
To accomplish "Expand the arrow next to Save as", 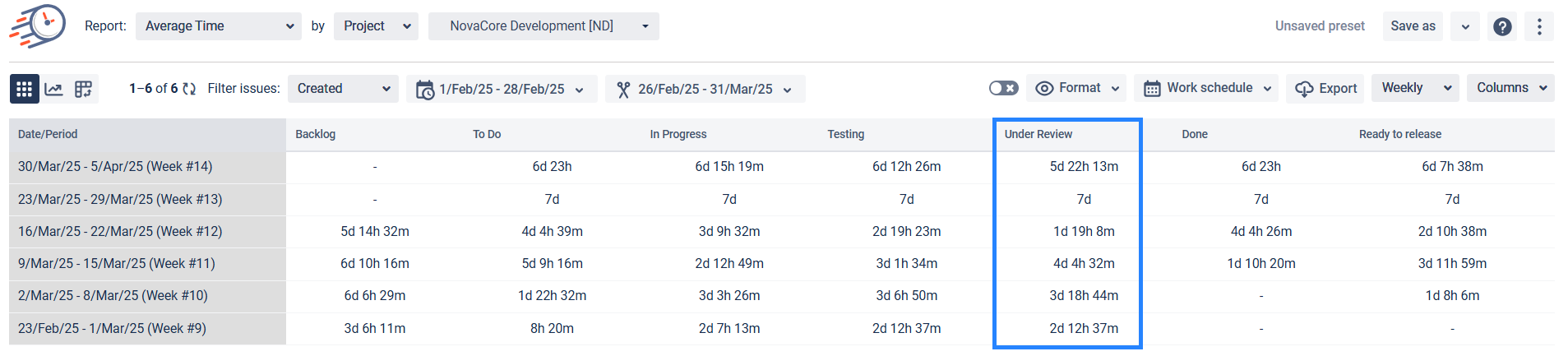I will [1465, 26].
